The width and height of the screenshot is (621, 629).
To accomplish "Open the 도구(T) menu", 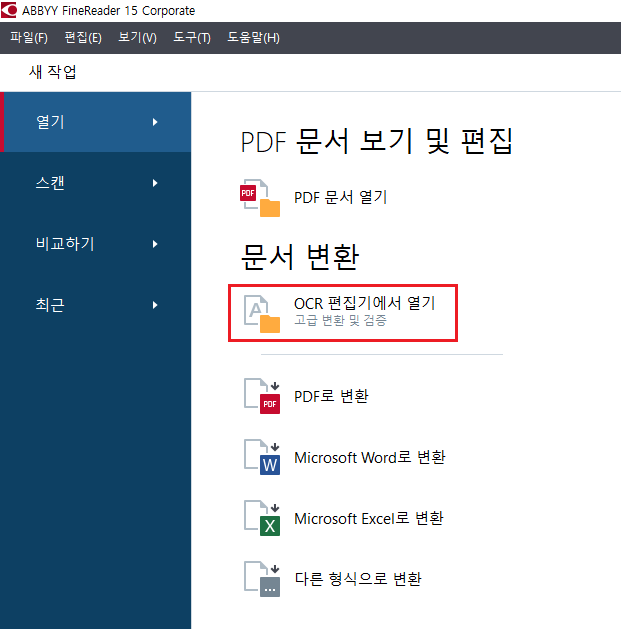I will [x=192, y=38].
